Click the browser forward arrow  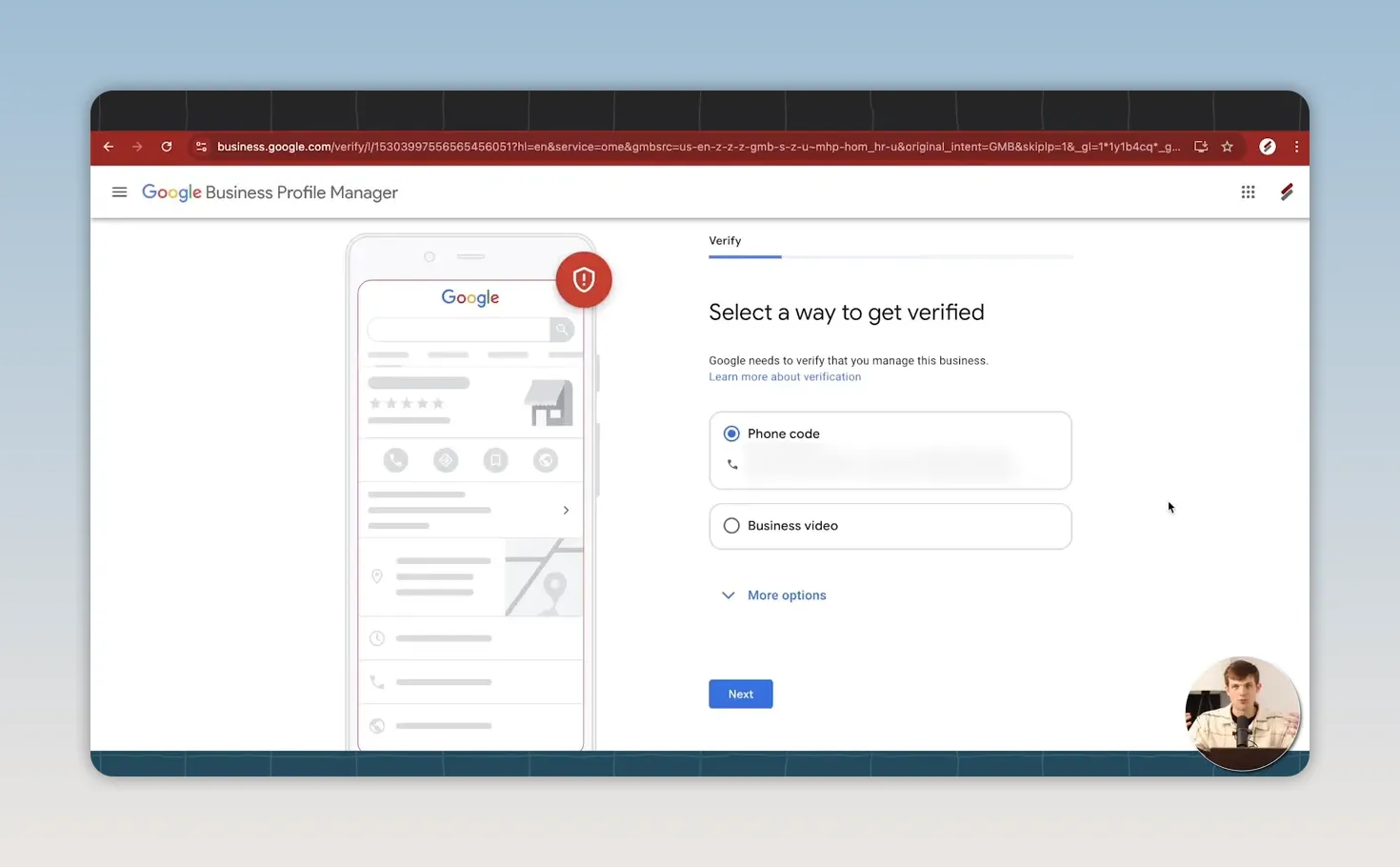[137, 147]
